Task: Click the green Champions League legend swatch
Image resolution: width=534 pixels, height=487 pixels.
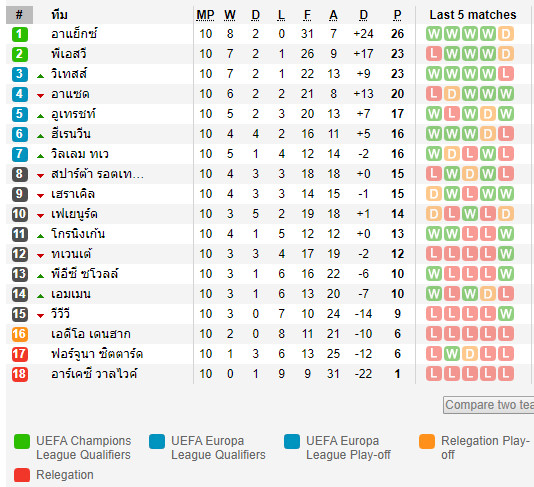Action: tap(22, 441)
